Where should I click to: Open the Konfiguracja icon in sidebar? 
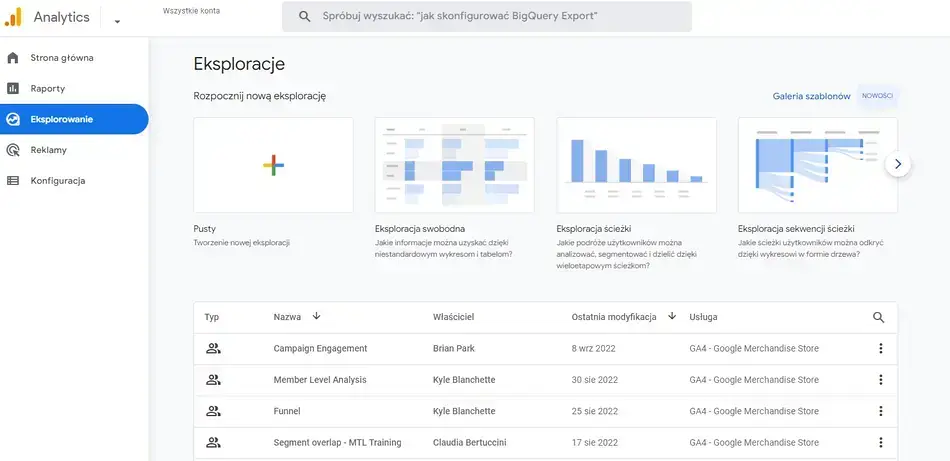pos(13,181)
